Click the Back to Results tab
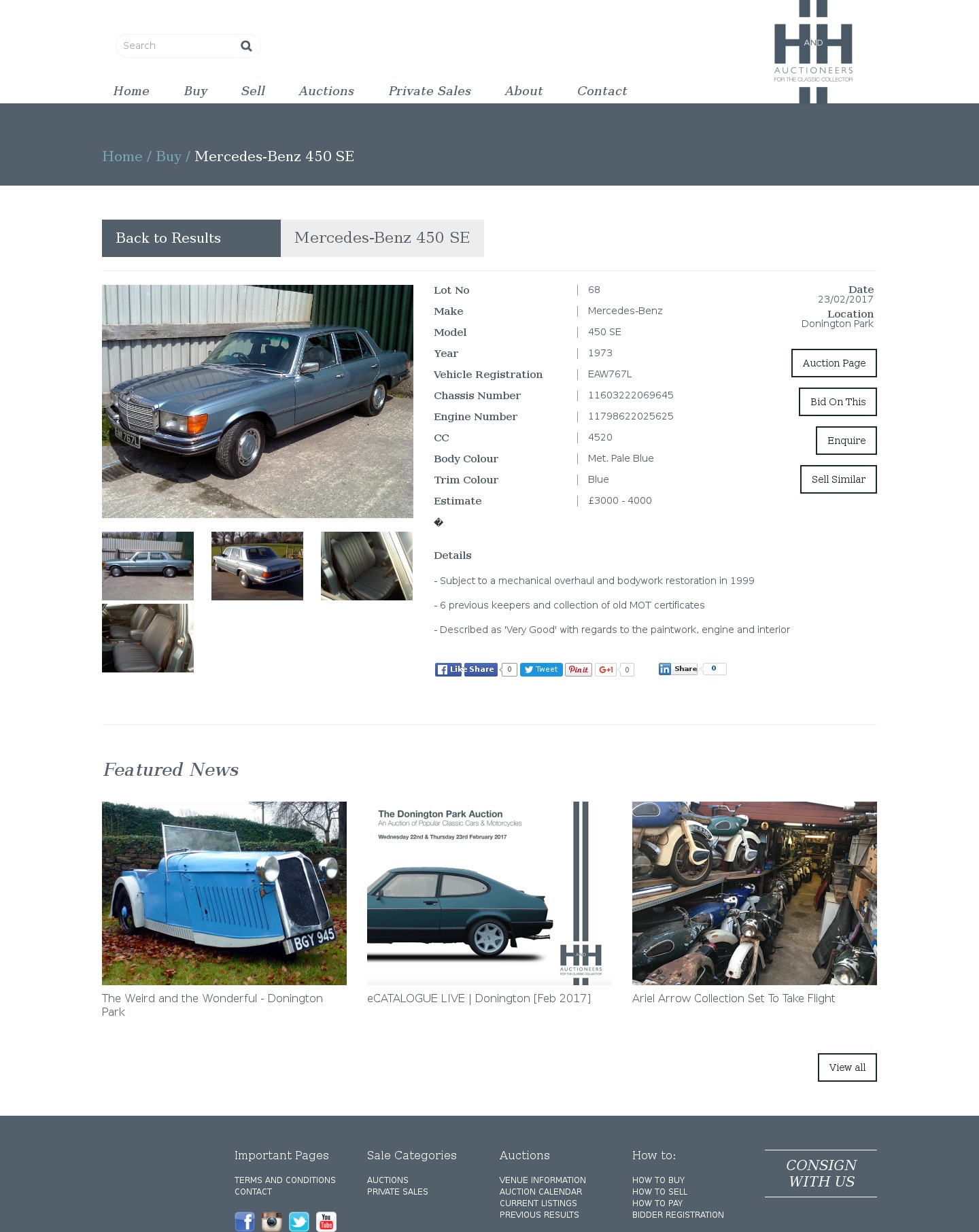 point(191,238)
